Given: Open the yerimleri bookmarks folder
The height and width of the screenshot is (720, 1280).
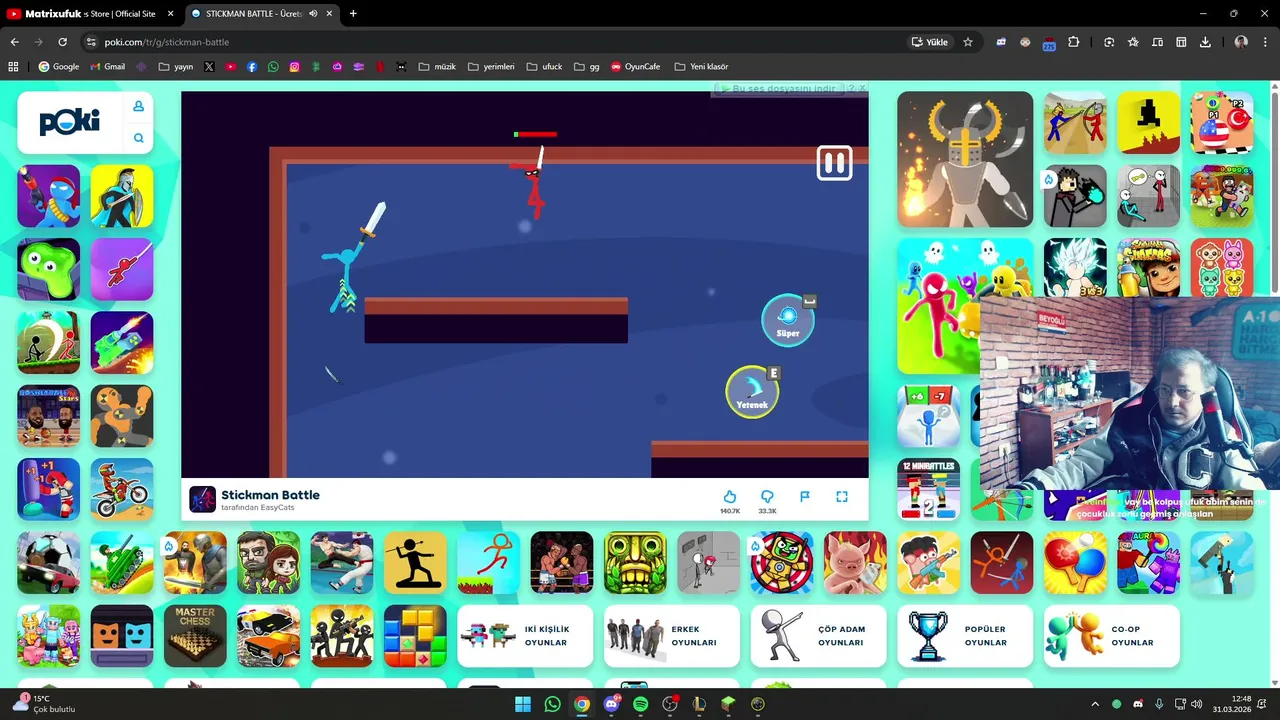Looking at the screenshot, I should (x=491, y=67).
